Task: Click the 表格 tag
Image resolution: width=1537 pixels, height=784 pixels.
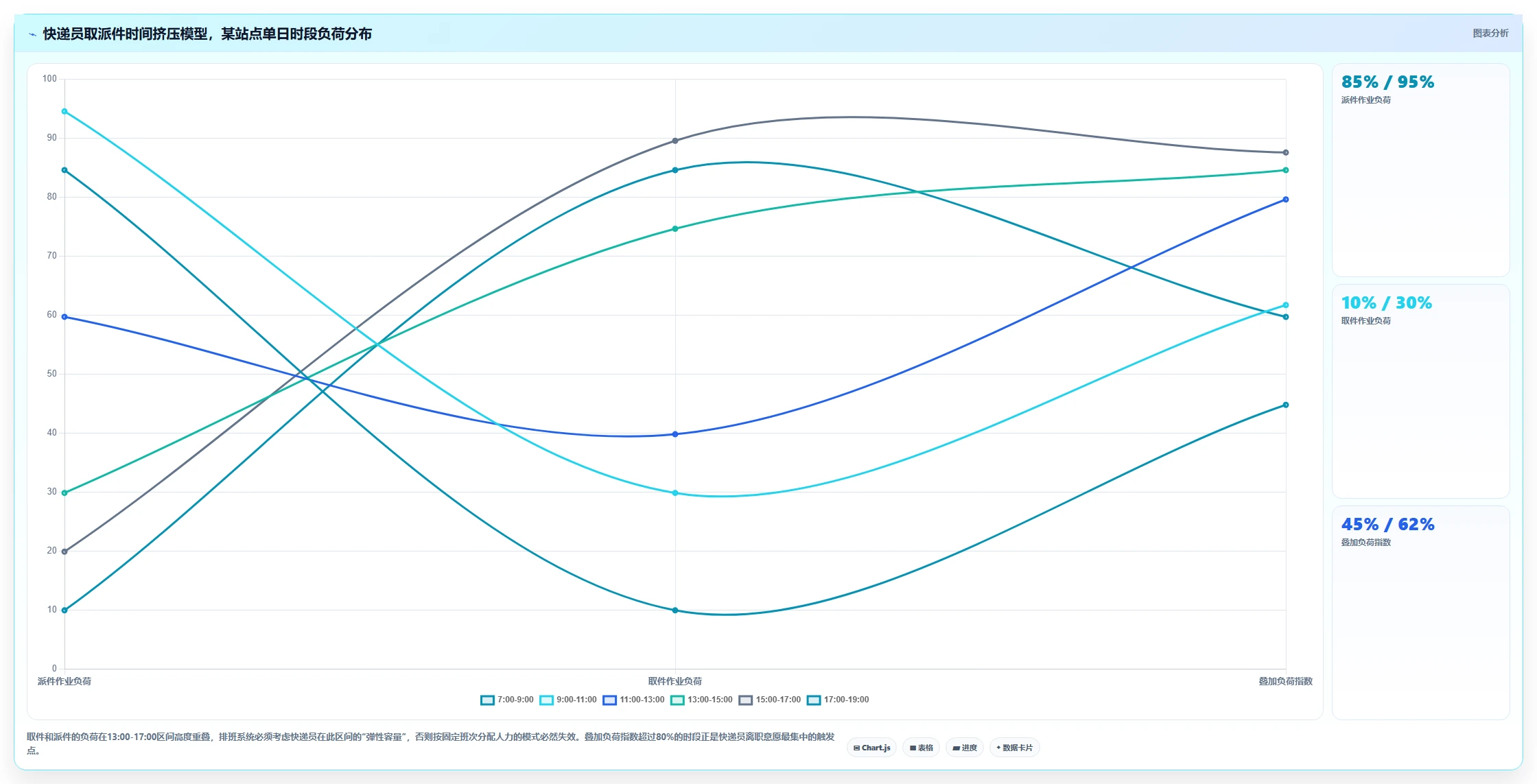Action: coord(922,748)
